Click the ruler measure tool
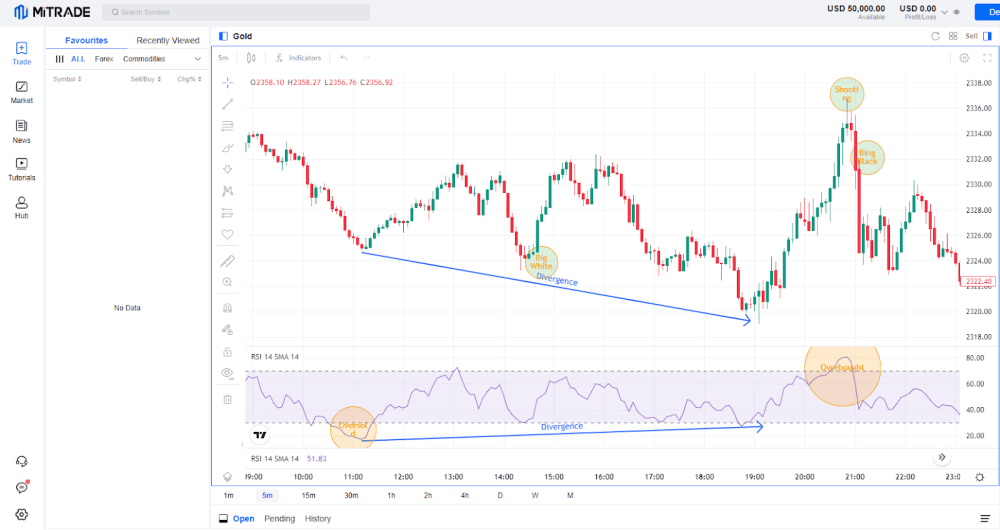Viewport: 1000px width, 530px height. click(227, 261)
